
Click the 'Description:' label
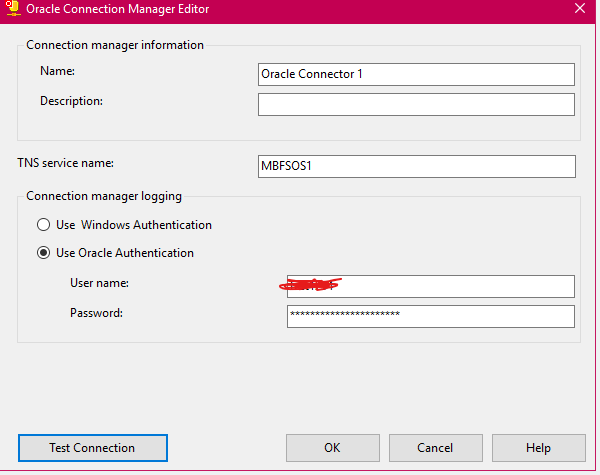point(72,101)
